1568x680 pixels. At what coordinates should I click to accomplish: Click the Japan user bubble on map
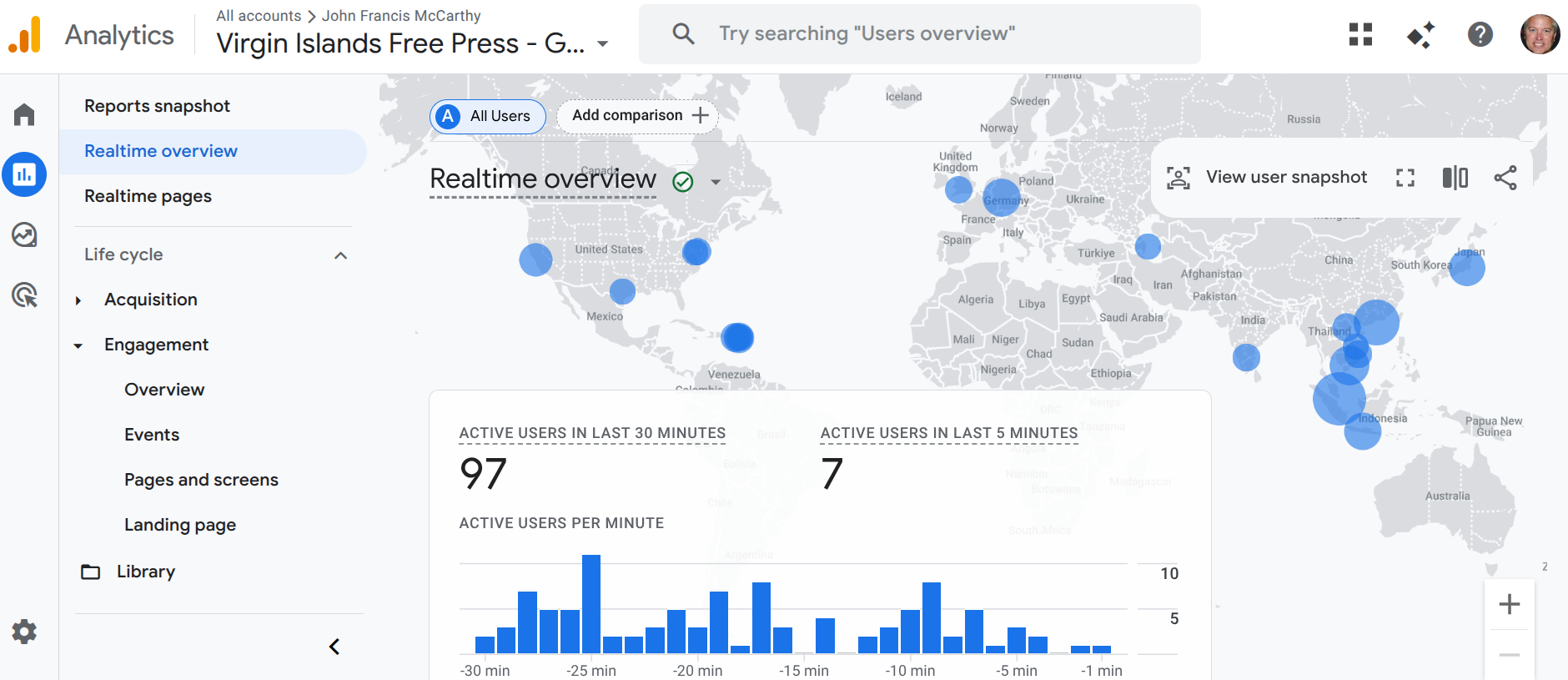coord(1467,268)
